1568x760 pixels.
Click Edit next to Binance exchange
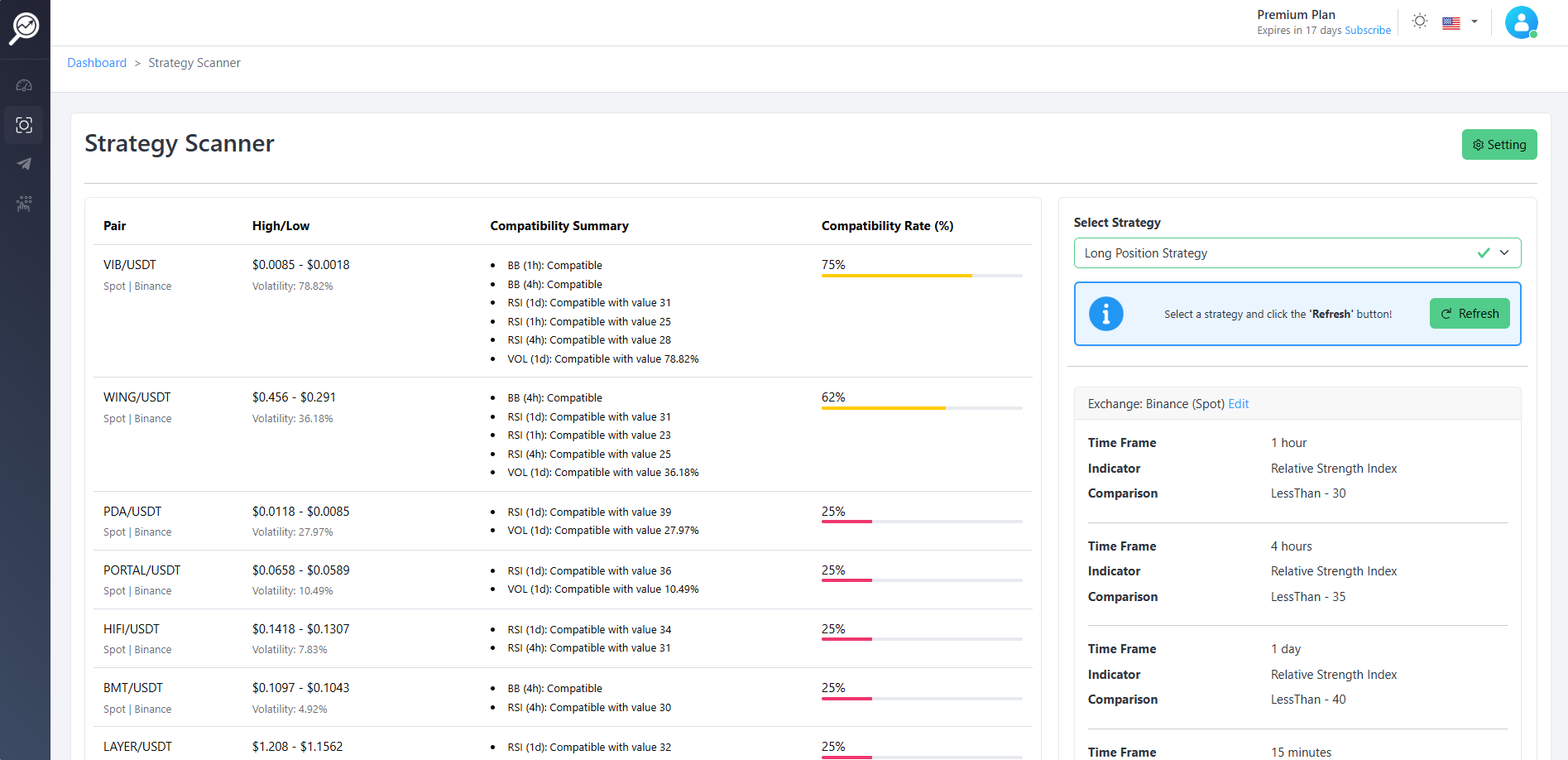coord(1239,404)
